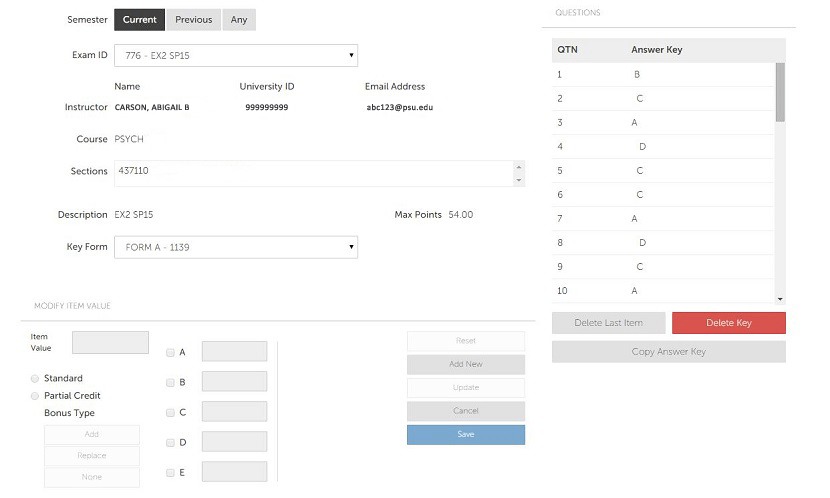Viewport: 830px width, 498px height.
Task: Select question 8 row with answer D
Action: click(x=663, y=243)
